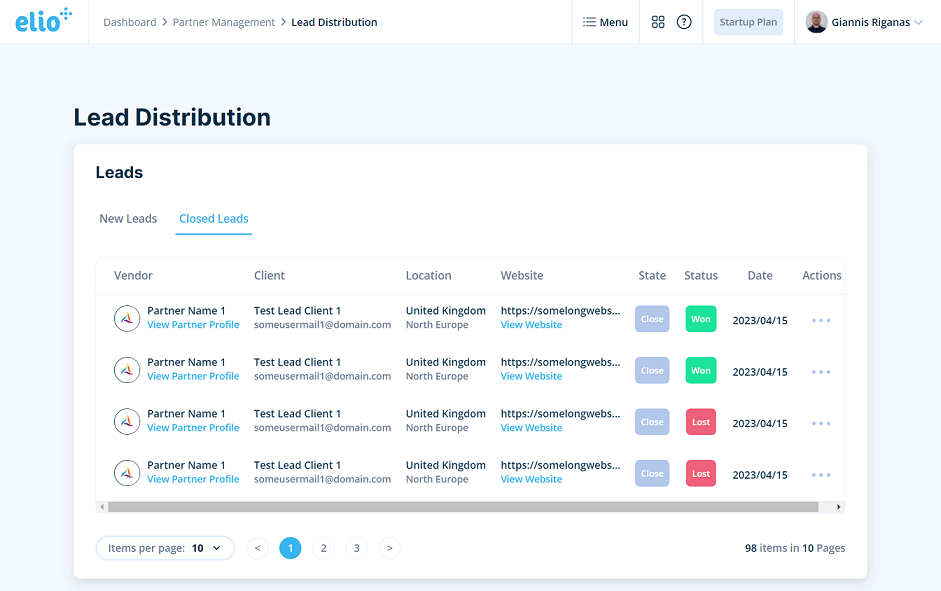Open View Website link in the second row
This screenshot has width=941, height=591.
coord(531,377)
